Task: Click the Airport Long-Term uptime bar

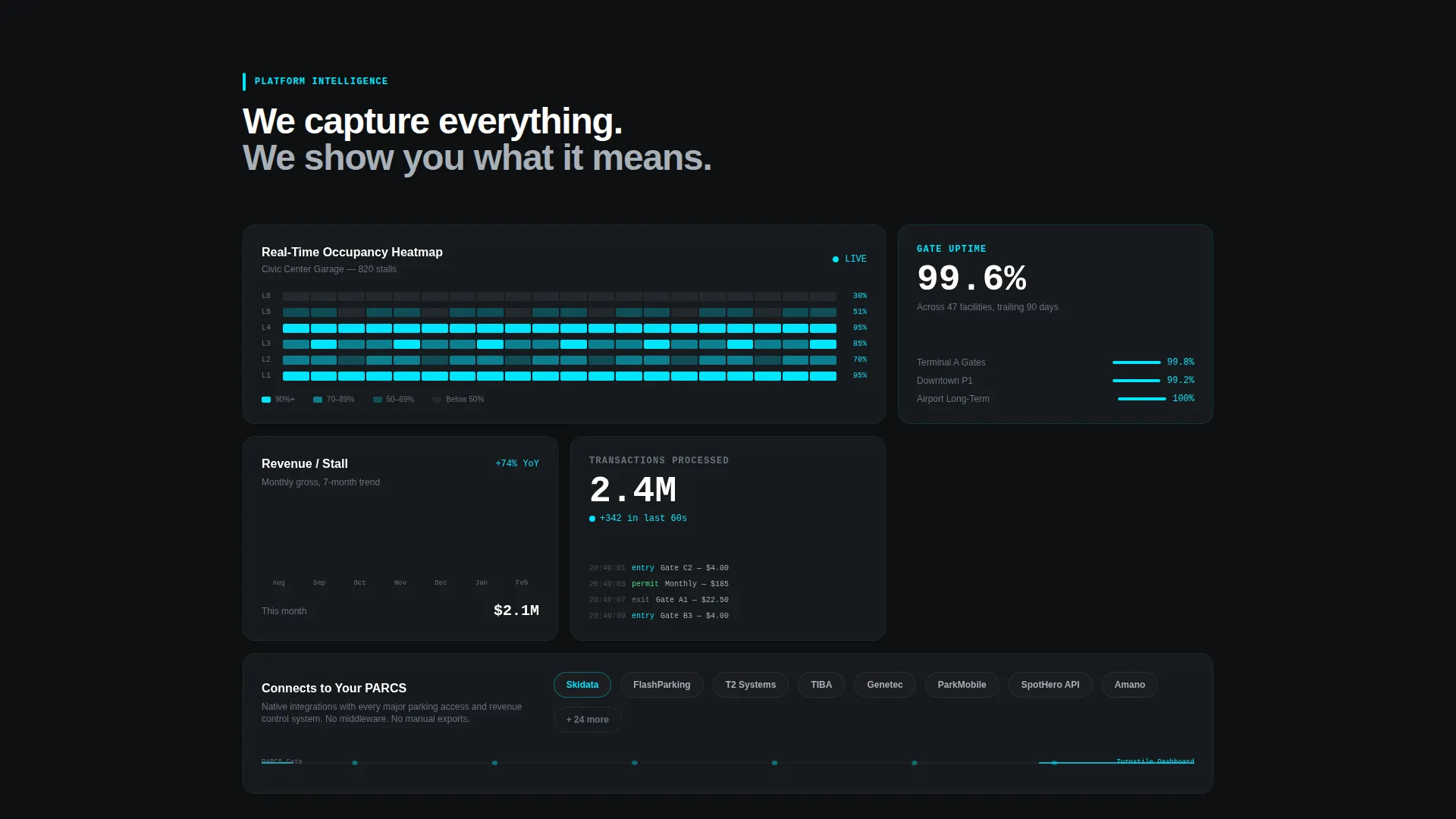Action: [1141, 399]
